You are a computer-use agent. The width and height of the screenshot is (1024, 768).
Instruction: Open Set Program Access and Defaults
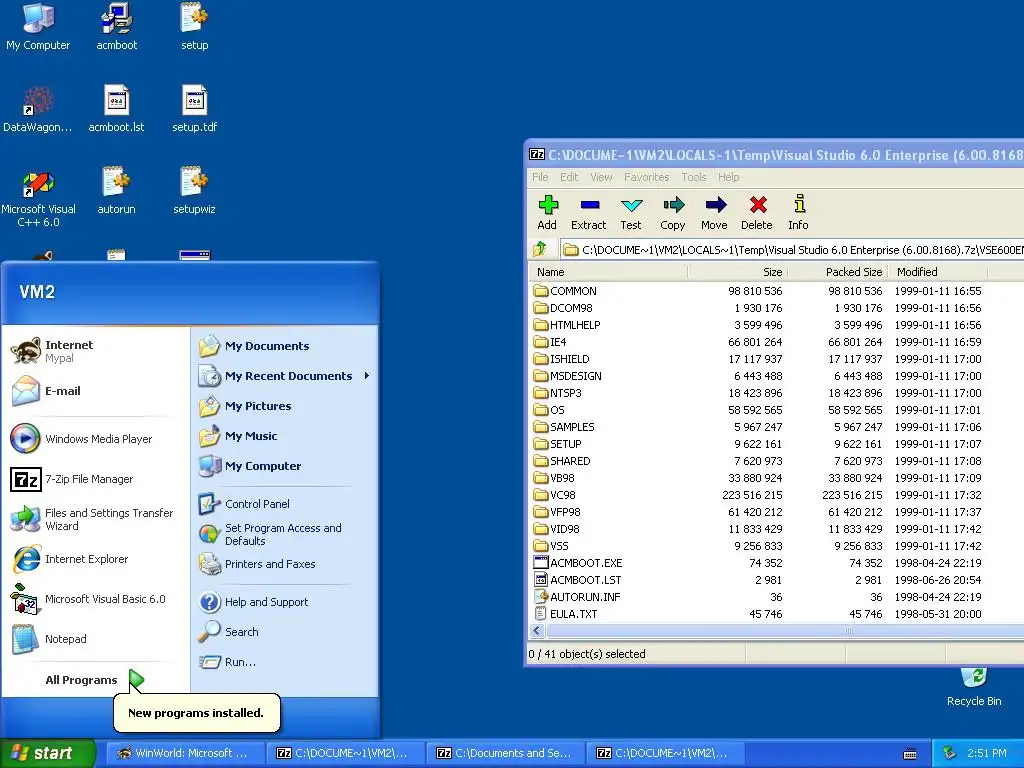click(285, 534)
